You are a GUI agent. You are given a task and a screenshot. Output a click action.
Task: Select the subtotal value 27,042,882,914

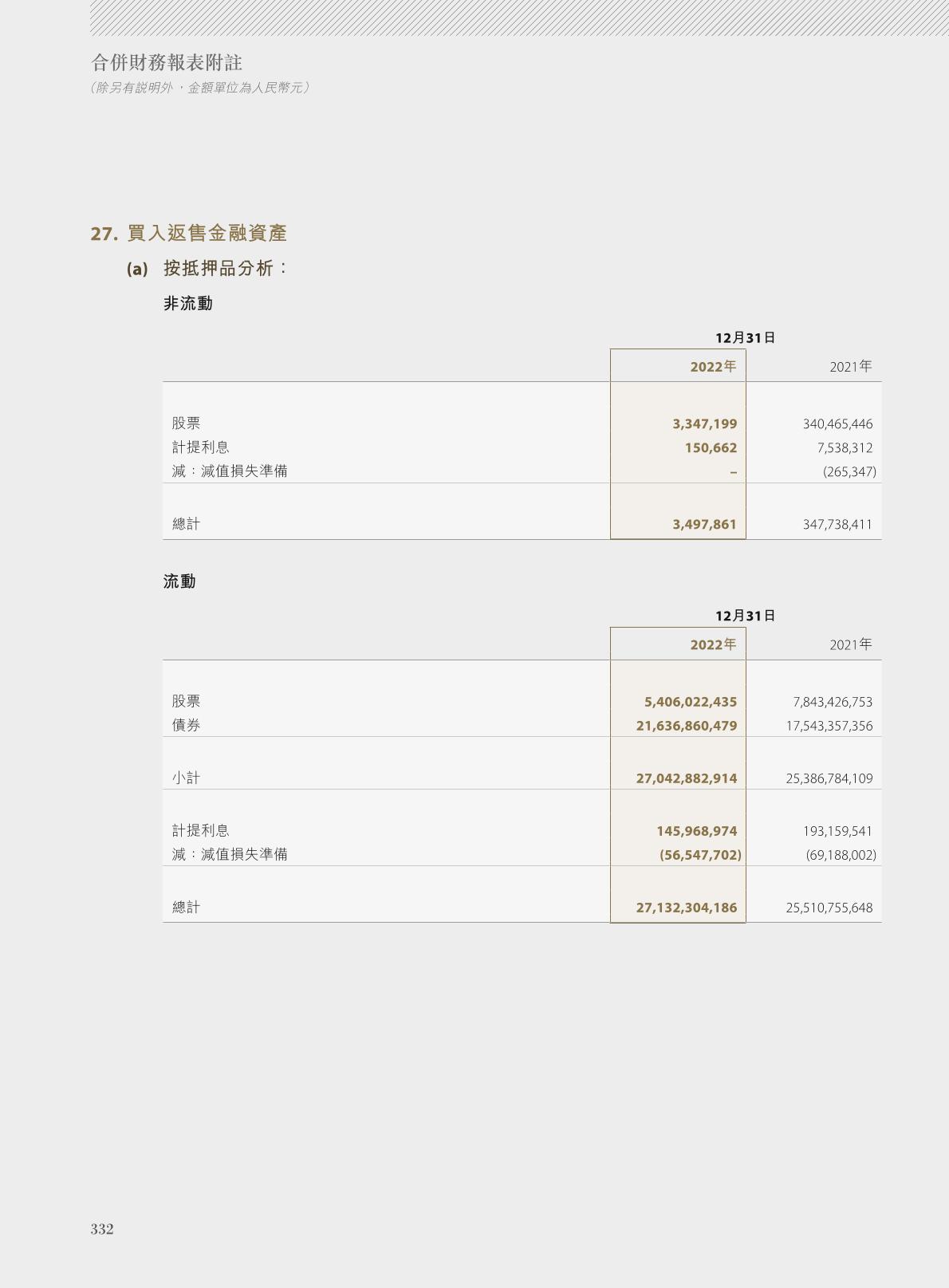click(x=686, y=778)
